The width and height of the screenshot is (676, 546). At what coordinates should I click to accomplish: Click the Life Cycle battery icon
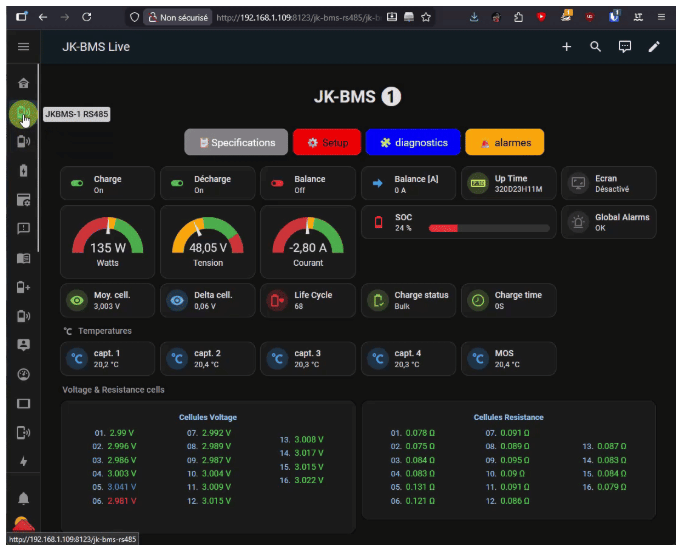[x=277, y=300]
